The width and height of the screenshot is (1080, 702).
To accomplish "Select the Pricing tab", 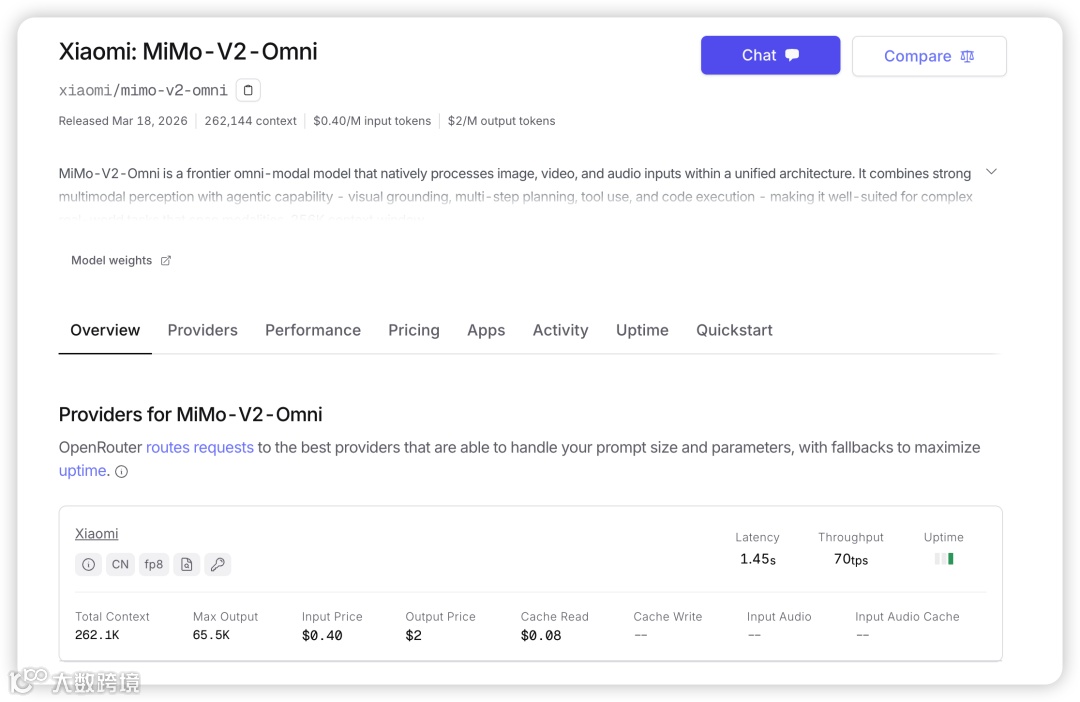I will click(x=414, y=330).
